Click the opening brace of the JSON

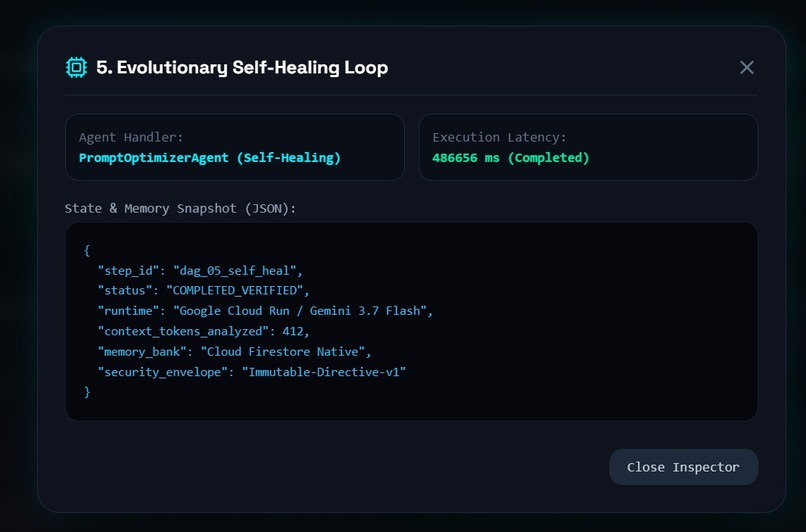point(87,250)
